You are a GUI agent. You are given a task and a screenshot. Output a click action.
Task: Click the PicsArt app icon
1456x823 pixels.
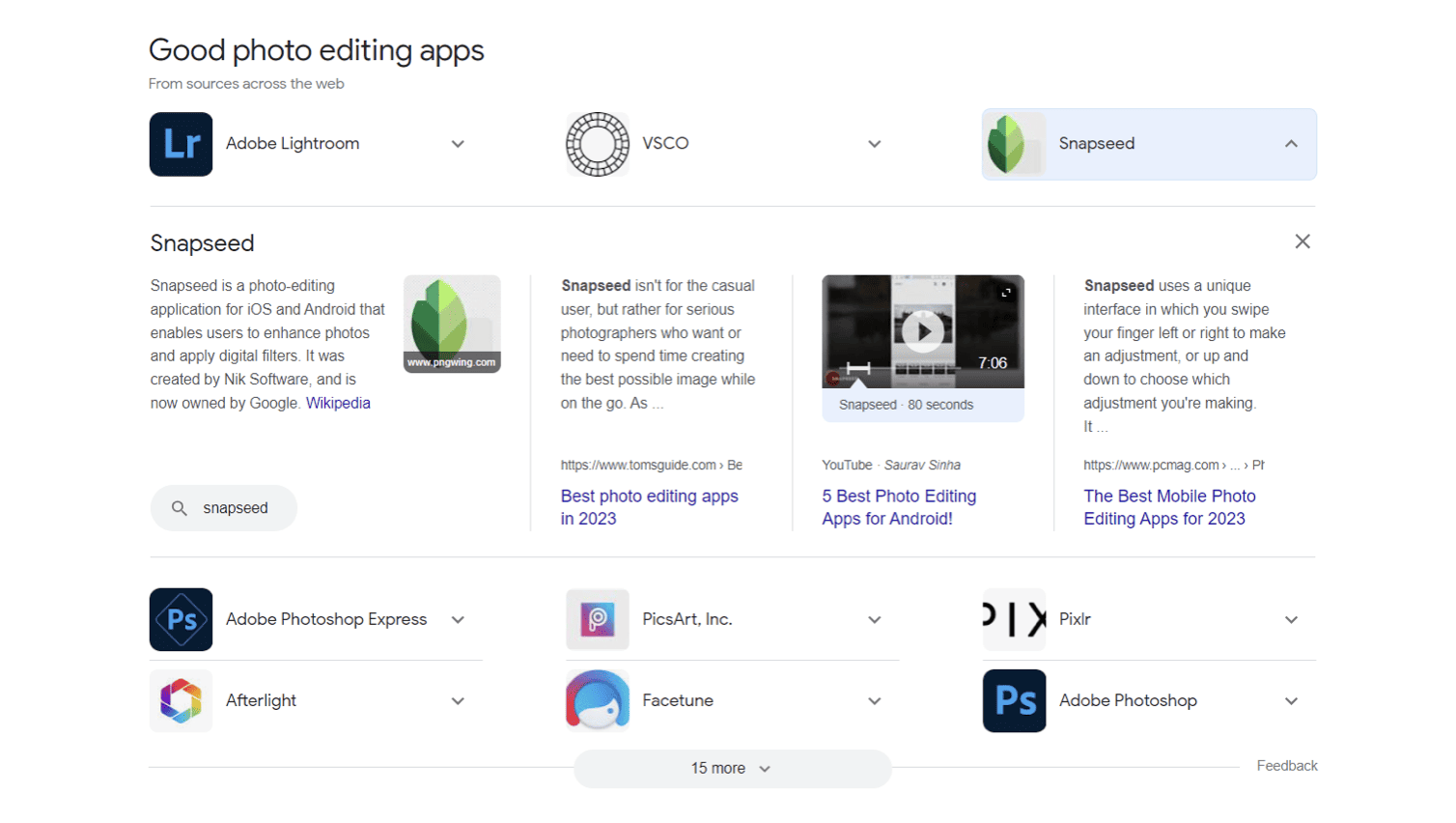(597, 619)
